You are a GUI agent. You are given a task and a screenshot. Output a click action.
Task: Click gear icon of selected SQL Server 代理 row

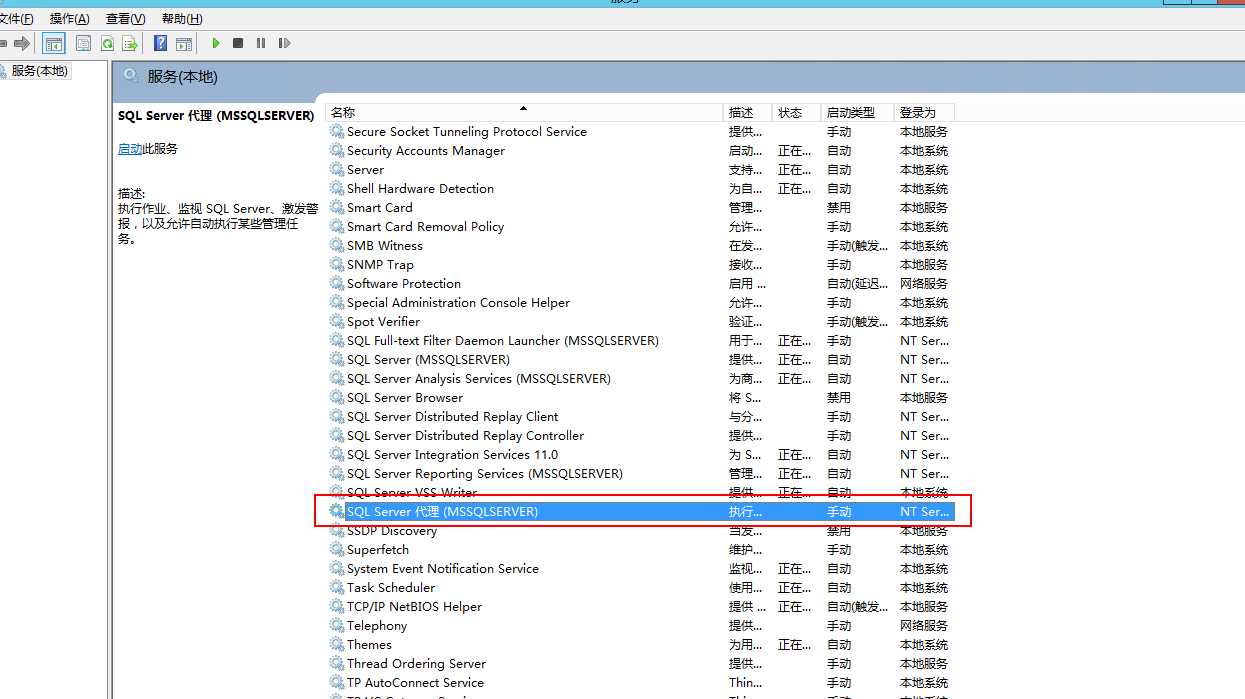click(x=337, y=512)
